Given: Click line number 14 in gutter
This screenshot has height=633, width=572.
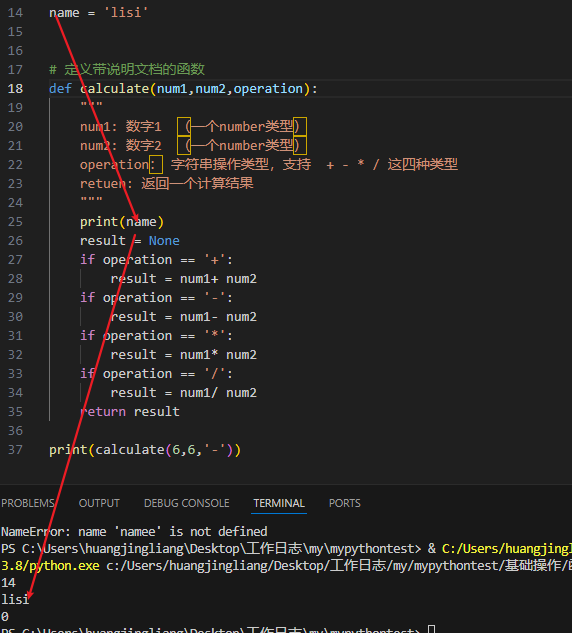Looking at the screenshot, I should [15, 13].
